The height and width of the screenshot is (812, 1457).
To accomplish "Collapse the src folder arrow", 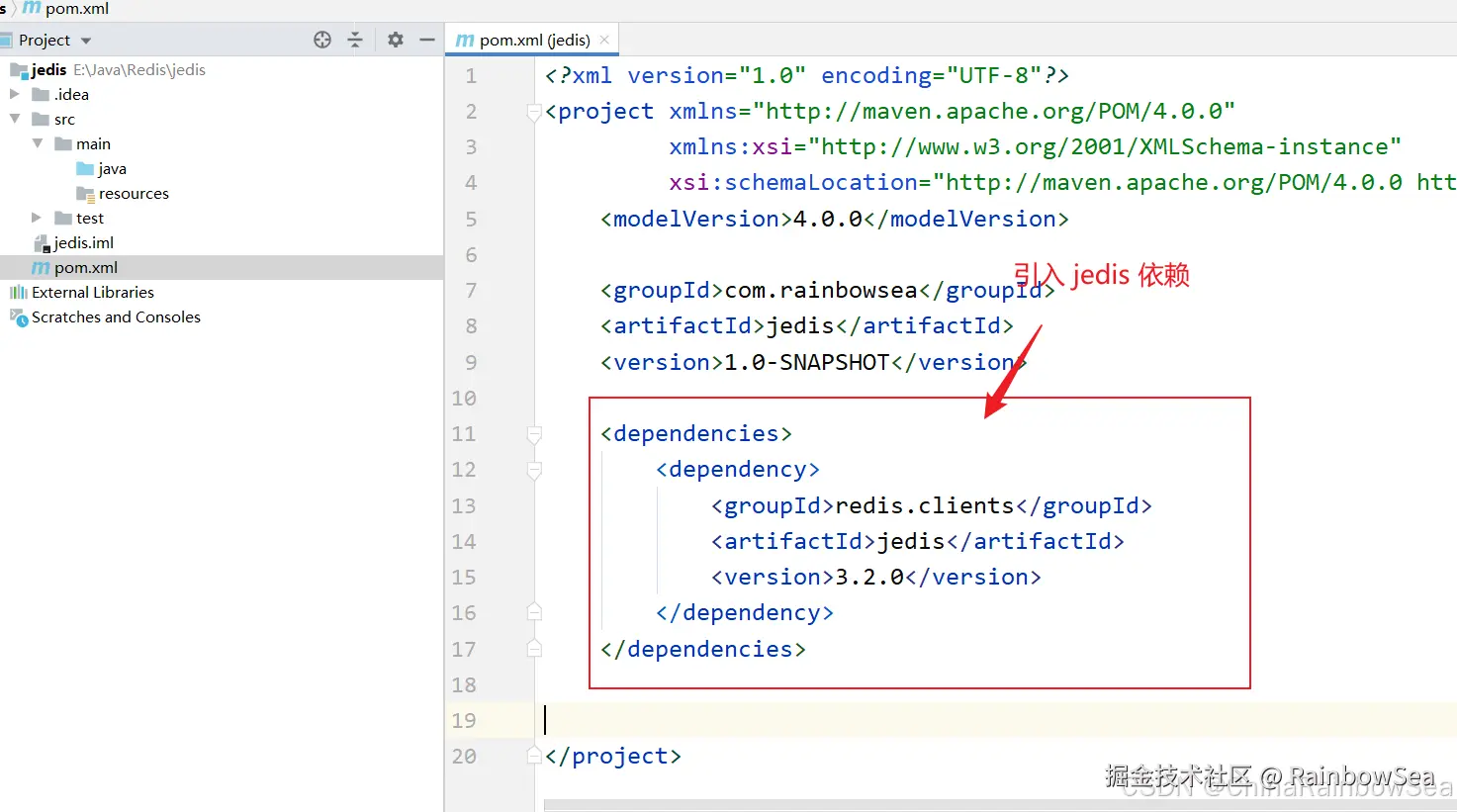I will [14, 119].
